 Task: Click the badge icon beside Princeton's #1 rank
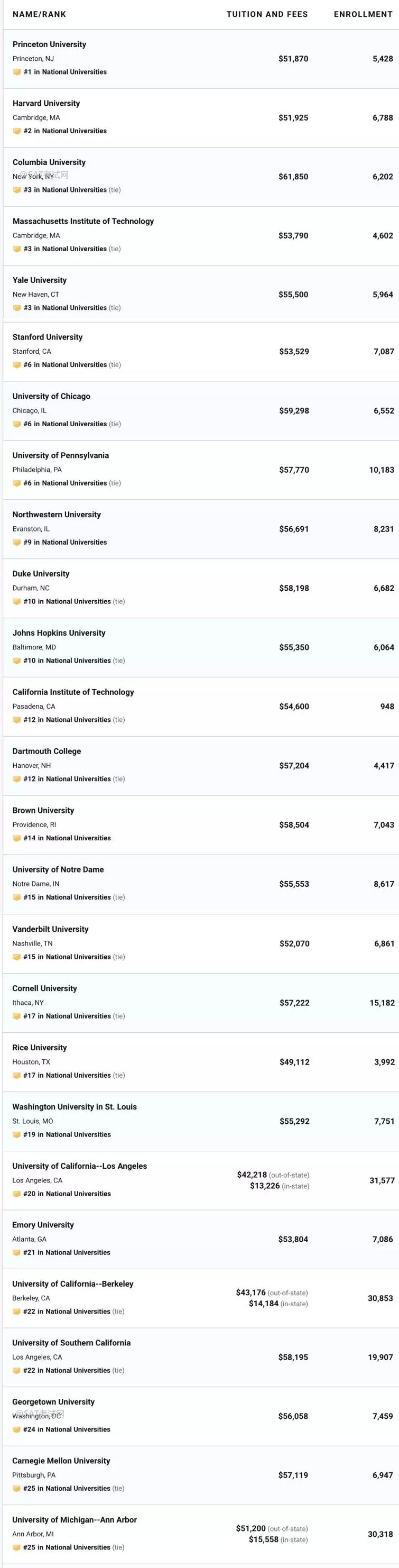17,72
